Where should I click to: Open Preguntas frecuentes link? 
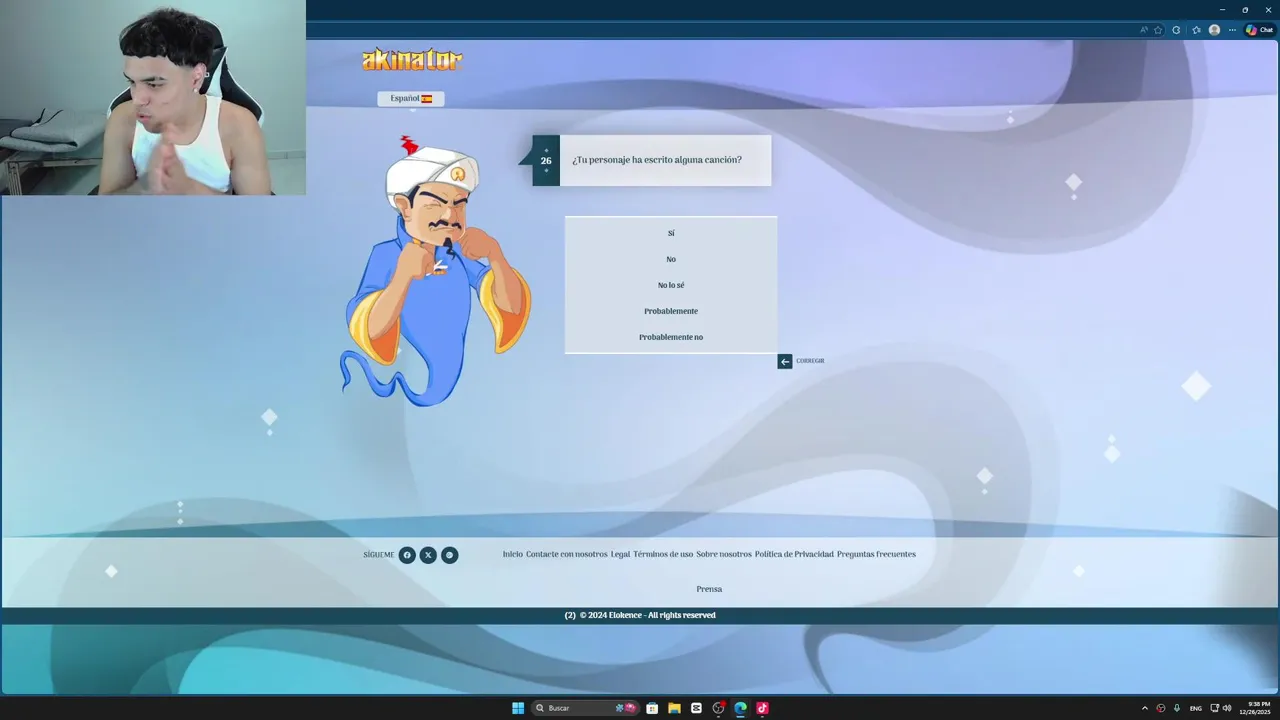tap(876, 554)
